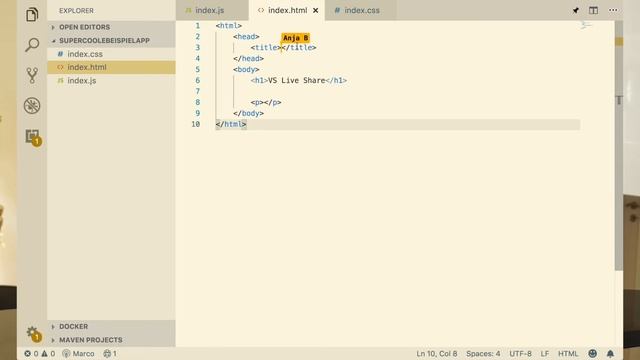Select the index.html tab
640x360 pixels.
(287, 11)
